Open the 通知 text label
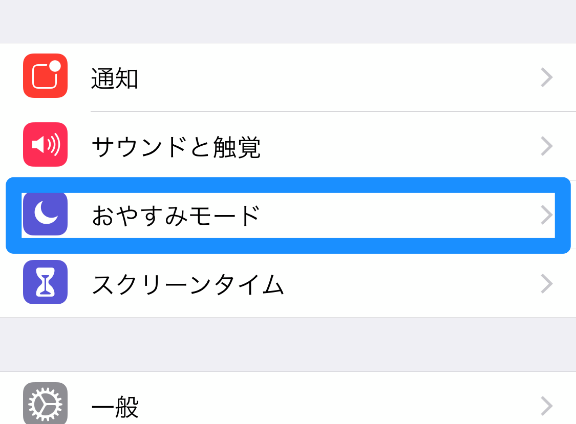The image size is (576, 424). (x=115, y=78)
